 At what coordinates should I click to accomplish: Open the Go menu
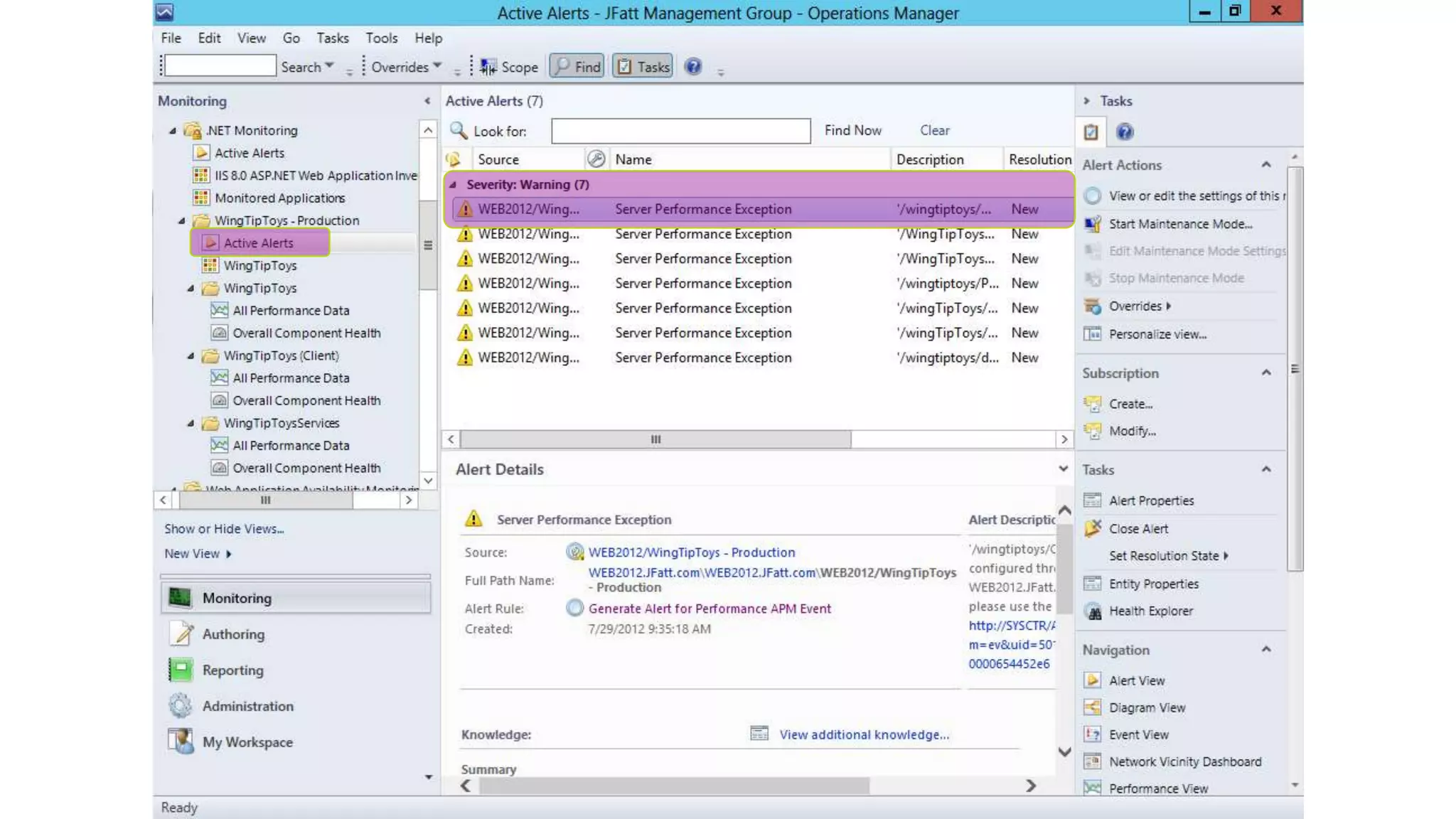291,38
